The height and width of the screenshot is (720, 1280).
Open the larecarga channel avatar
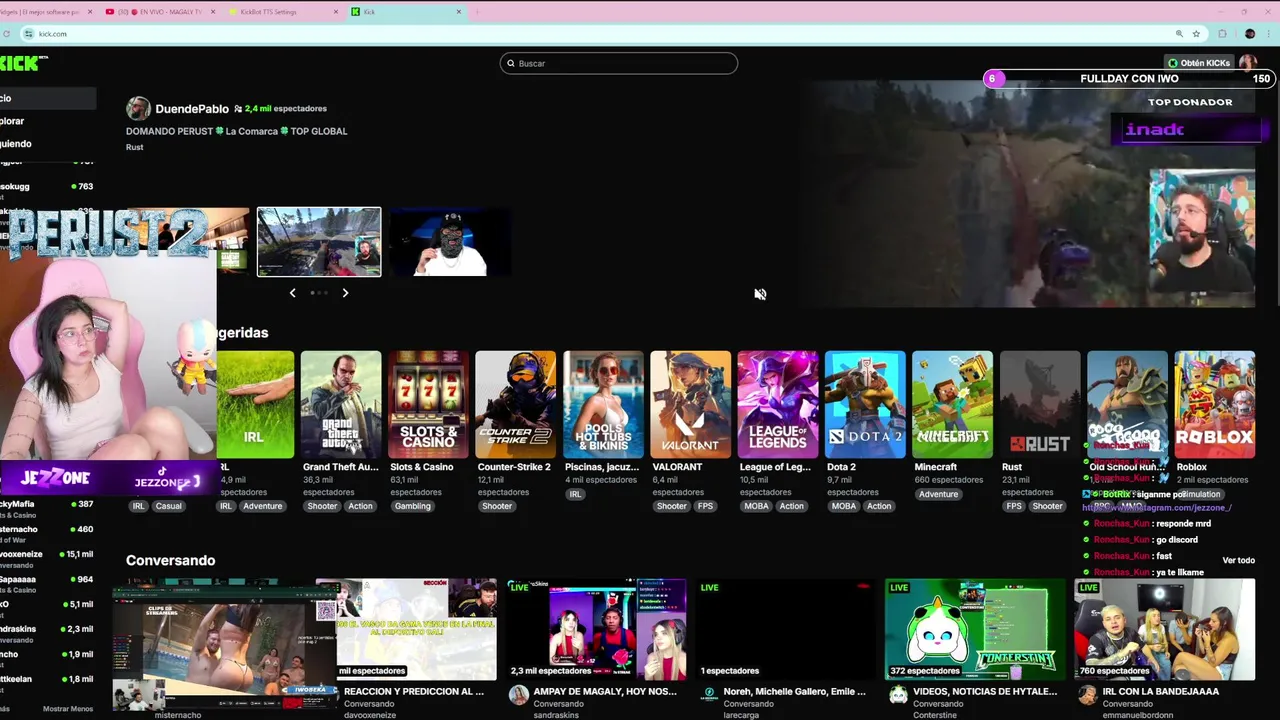(709, 695)
